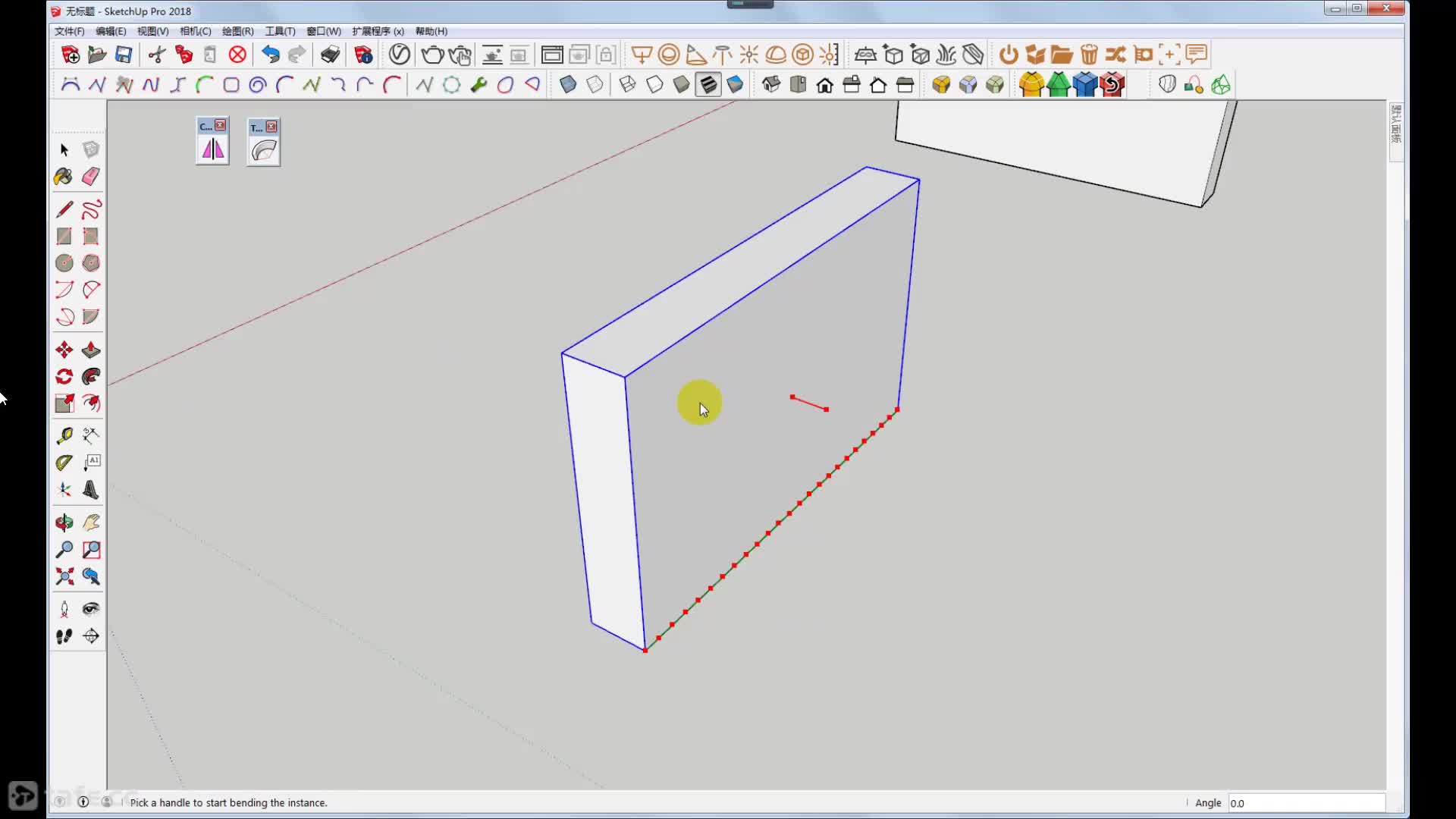Viewport: 1456px width, 819px height.
Task: Switch to Top view icon
Action: coord(798,84)
